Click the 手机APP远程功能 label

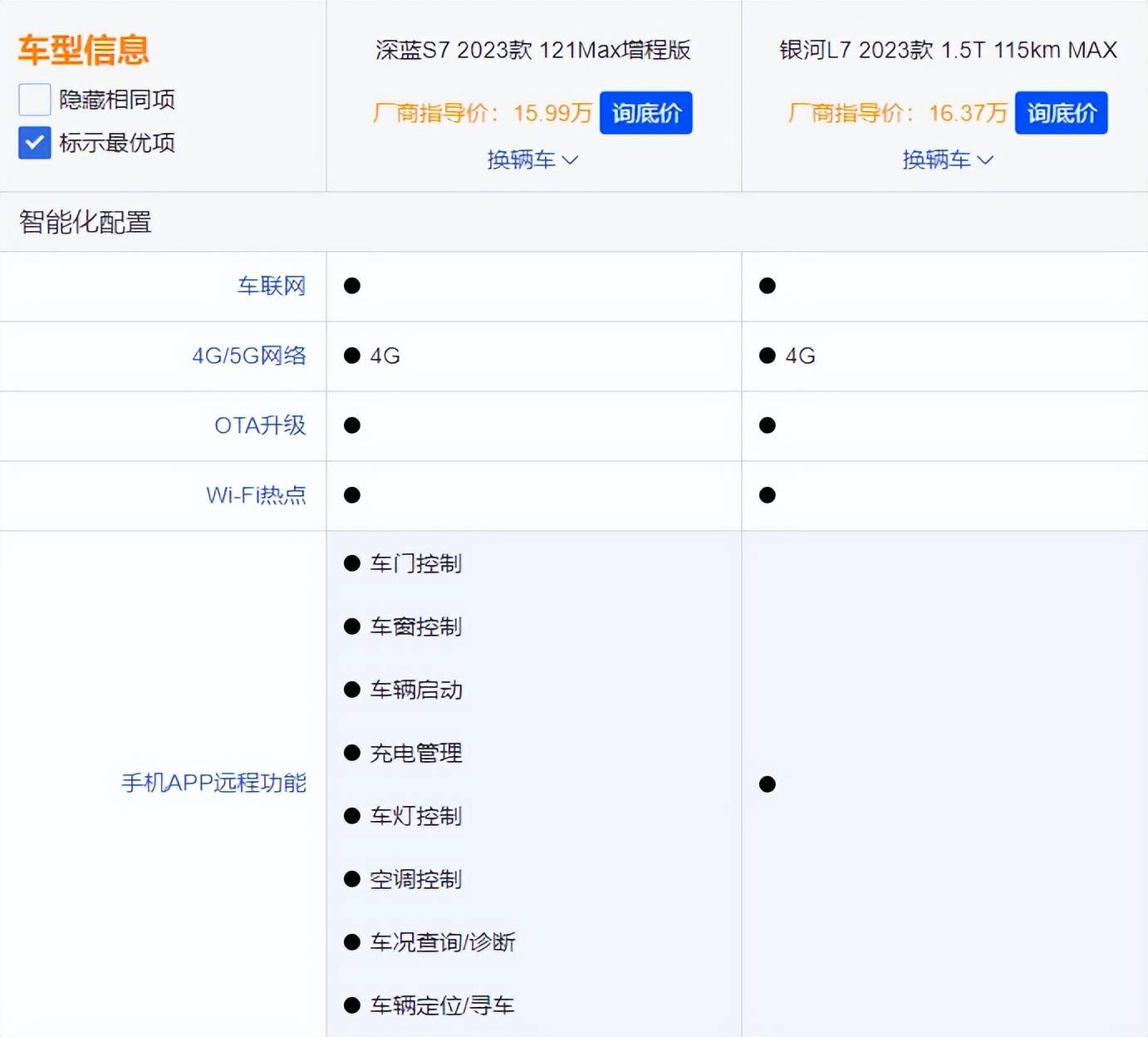click(x=213, y=783)
